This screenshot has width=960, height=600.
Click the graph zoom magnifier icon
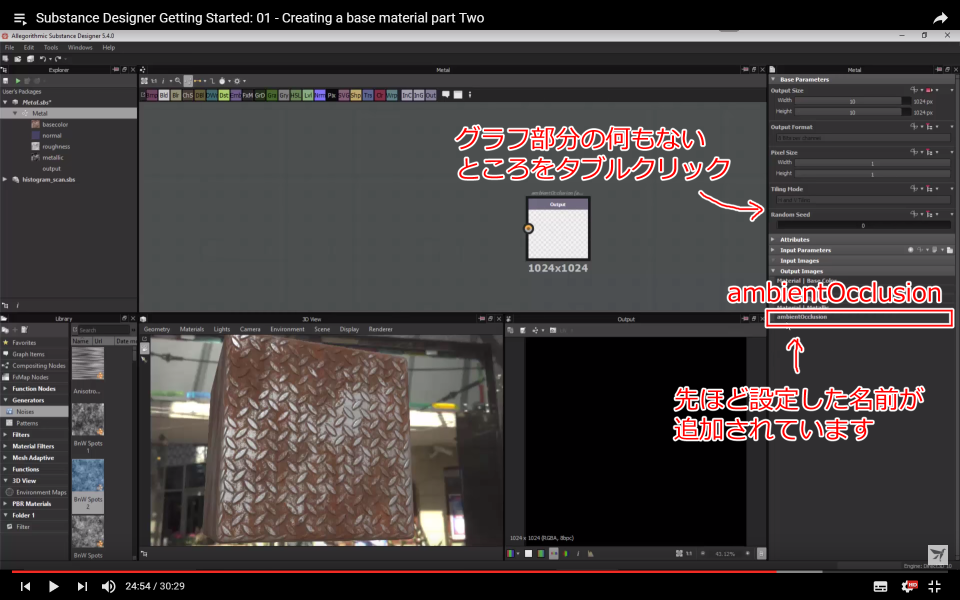pos(178,81)
